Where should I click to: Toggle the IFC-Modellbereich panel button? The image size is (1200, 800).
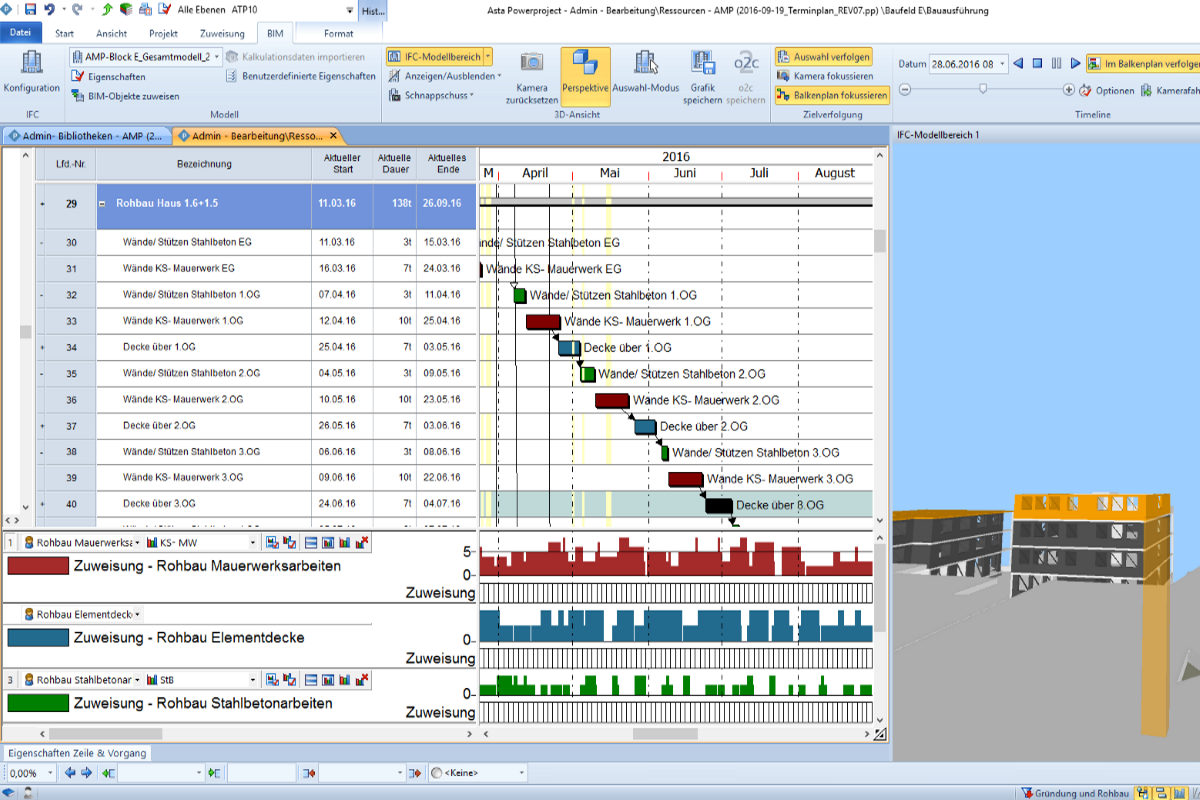[x=434, y=56]
